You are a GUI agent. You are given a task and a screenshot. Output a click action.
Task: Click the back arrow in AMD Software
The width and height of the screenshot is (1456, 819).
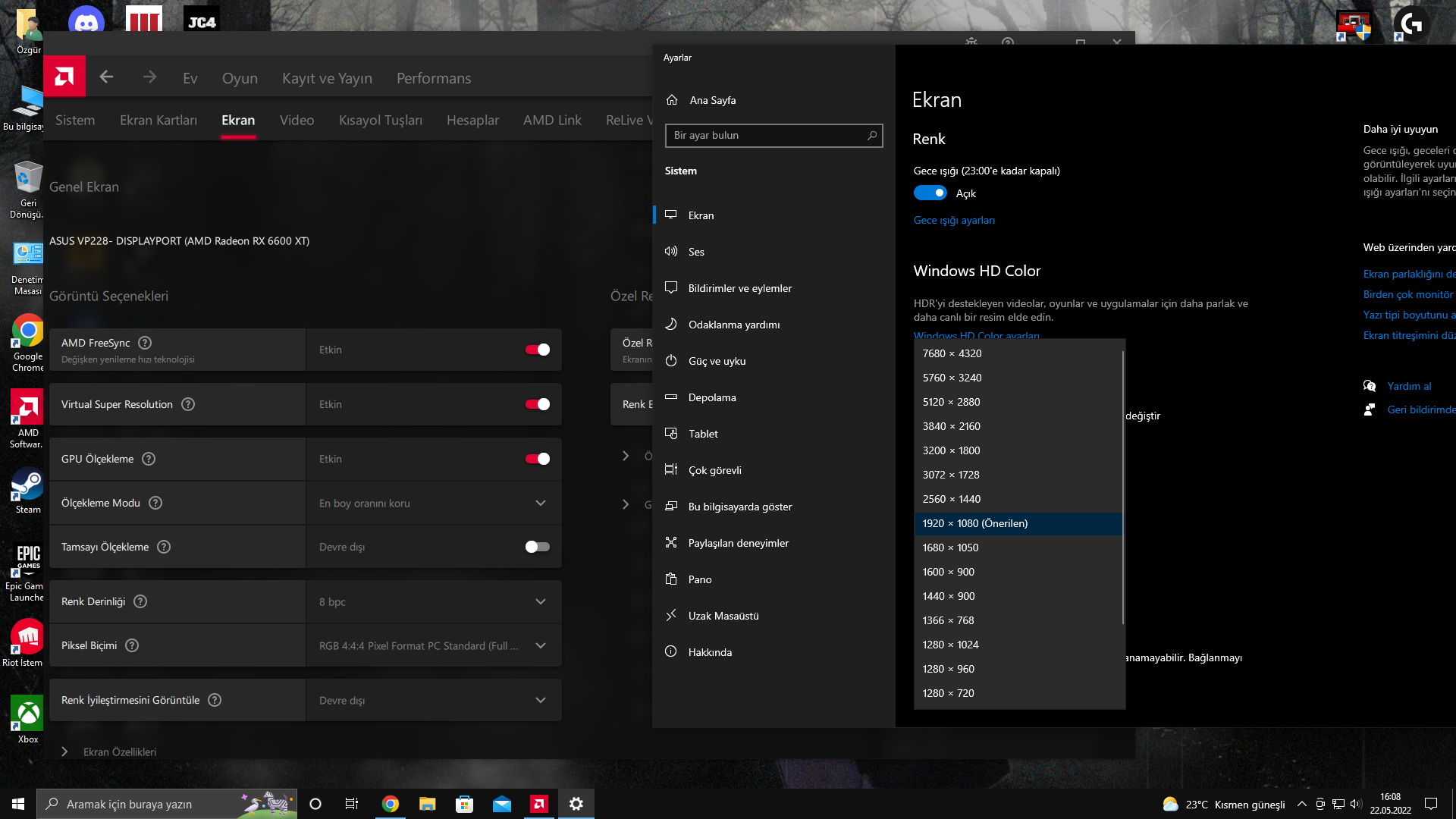[x=106, y=77]
